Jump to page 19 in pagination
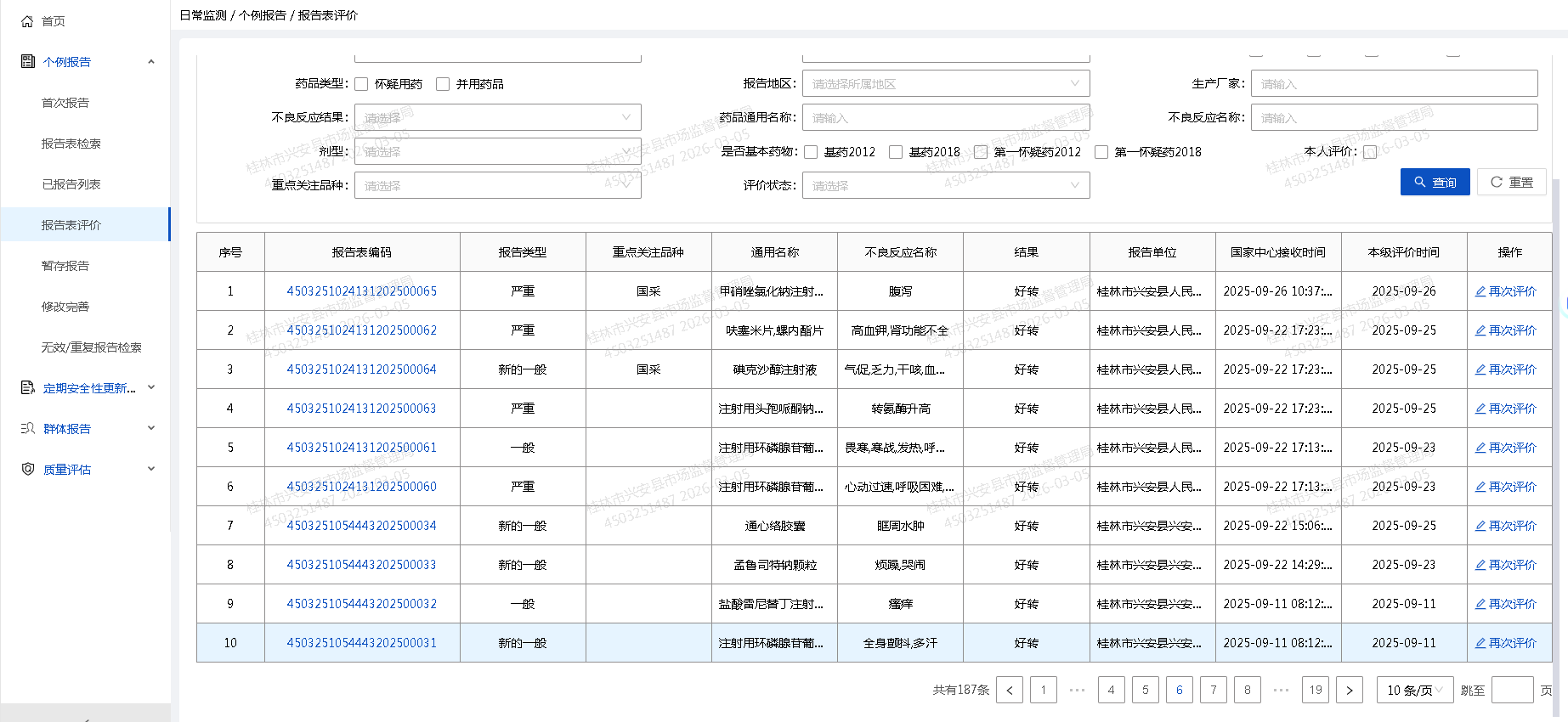Screen dimensions: 1568x722 coord(1315,690)
